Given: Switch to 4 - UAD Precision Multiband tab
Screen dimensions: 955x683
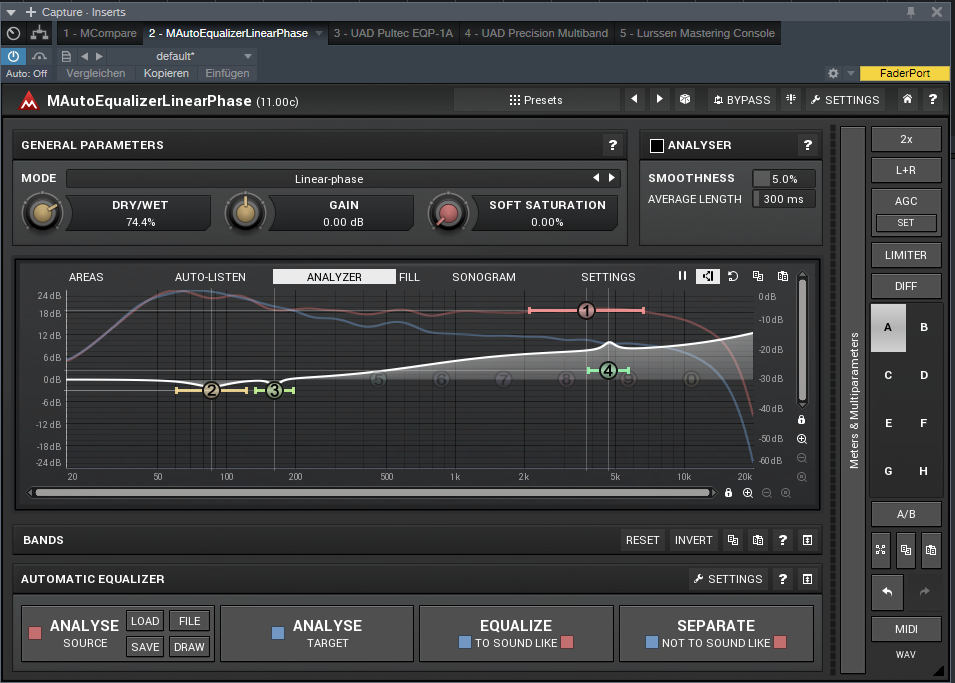Looking at the screenshot, I should click(536, 33).
